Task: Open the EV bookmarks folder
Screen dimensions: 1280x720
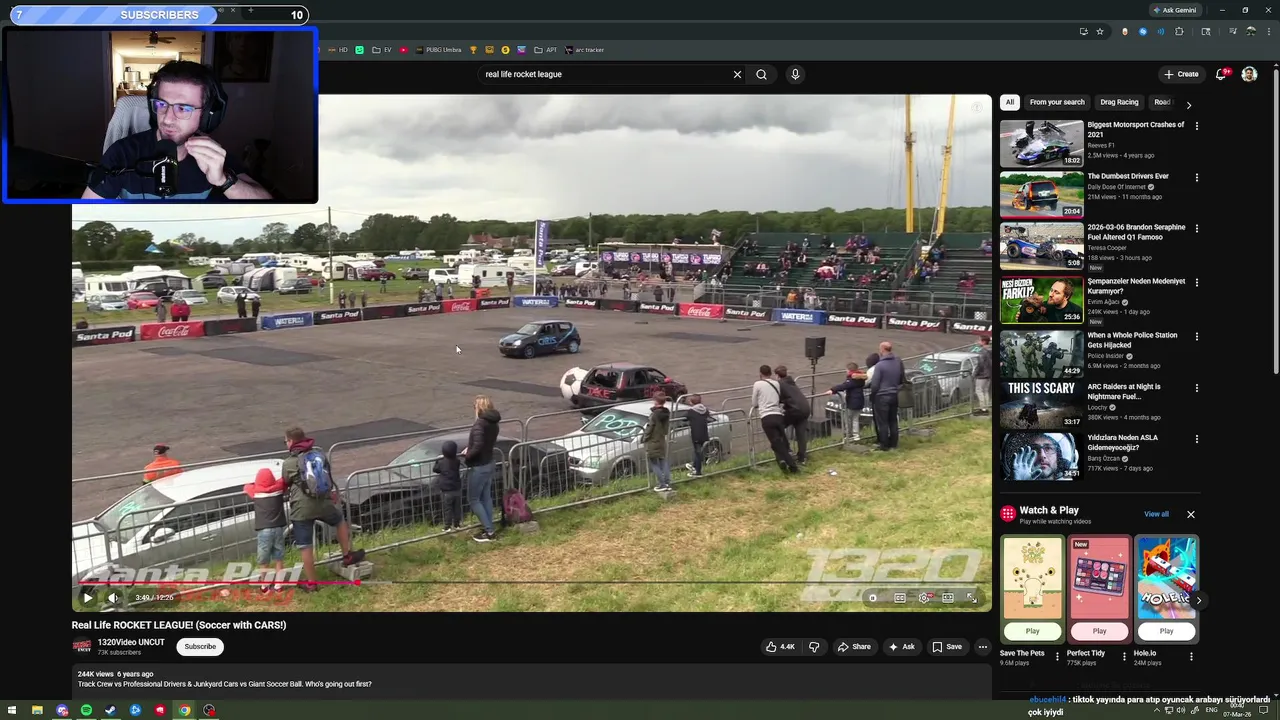Action: pyautogui.click(x=382, y=50)
